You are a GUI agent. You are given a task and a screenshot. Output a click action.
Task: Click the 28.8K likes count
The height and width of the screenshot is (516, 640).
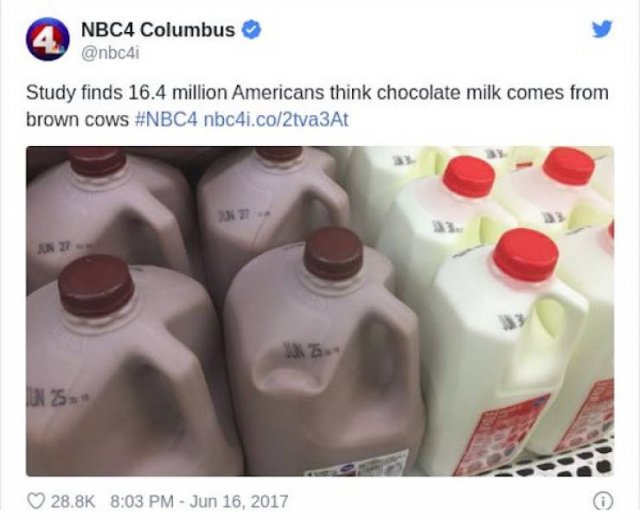coord(73,501)
